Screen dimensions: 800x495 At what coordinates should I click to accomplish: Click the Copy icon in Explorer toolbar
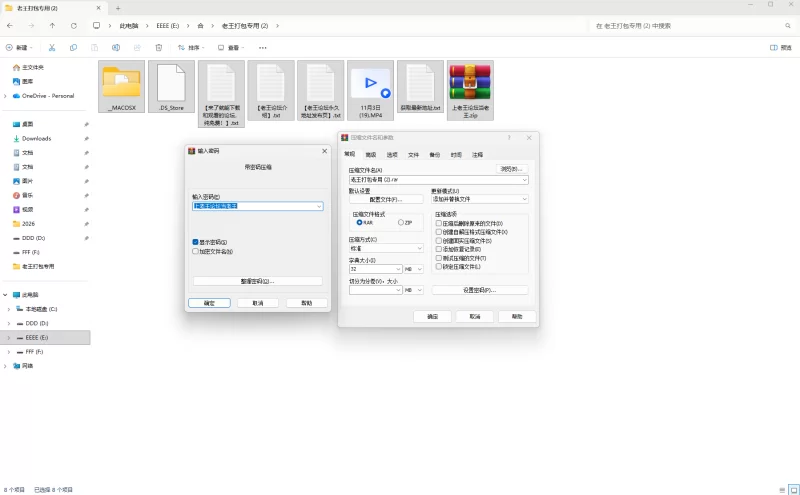click(x=73, y=47)
